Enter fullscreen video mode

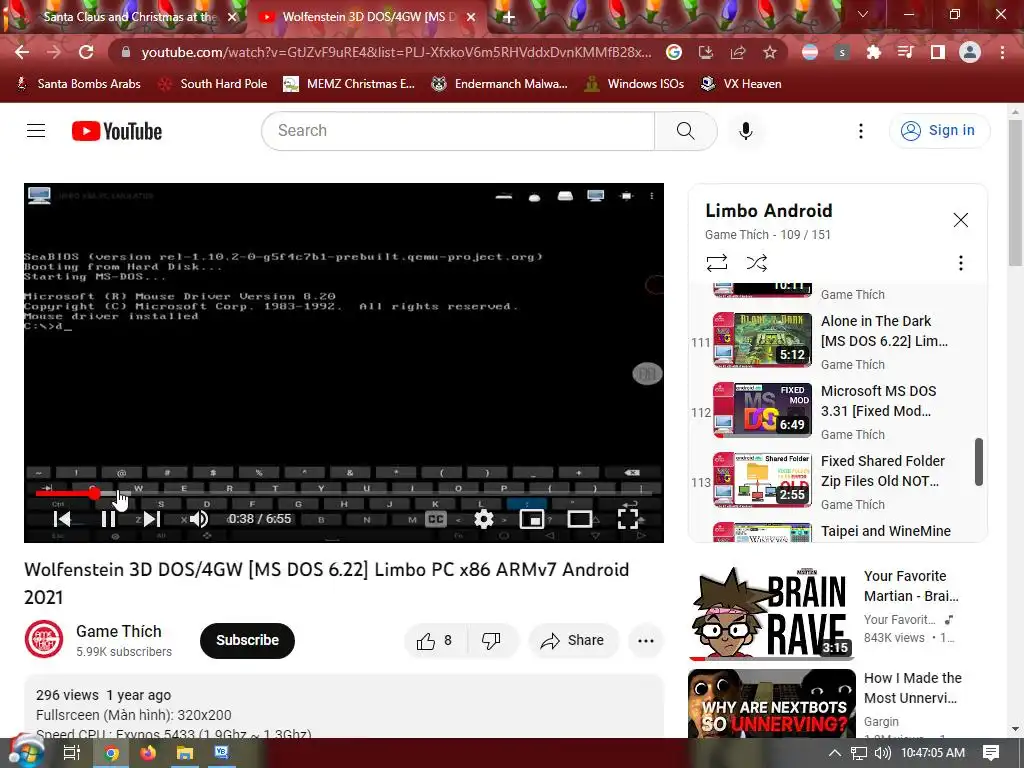pos(628,519)
